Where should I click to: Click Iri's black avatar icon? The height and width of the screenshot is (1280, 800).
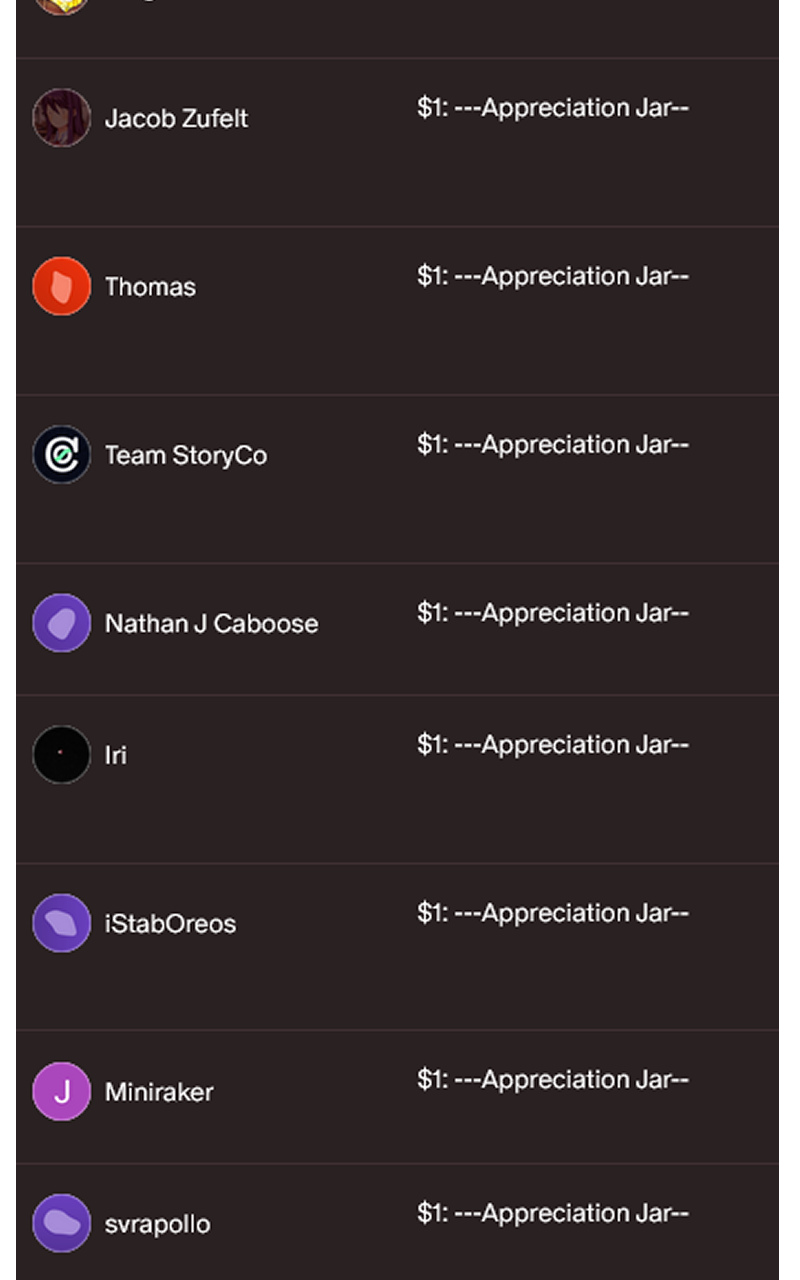point(61,754)
